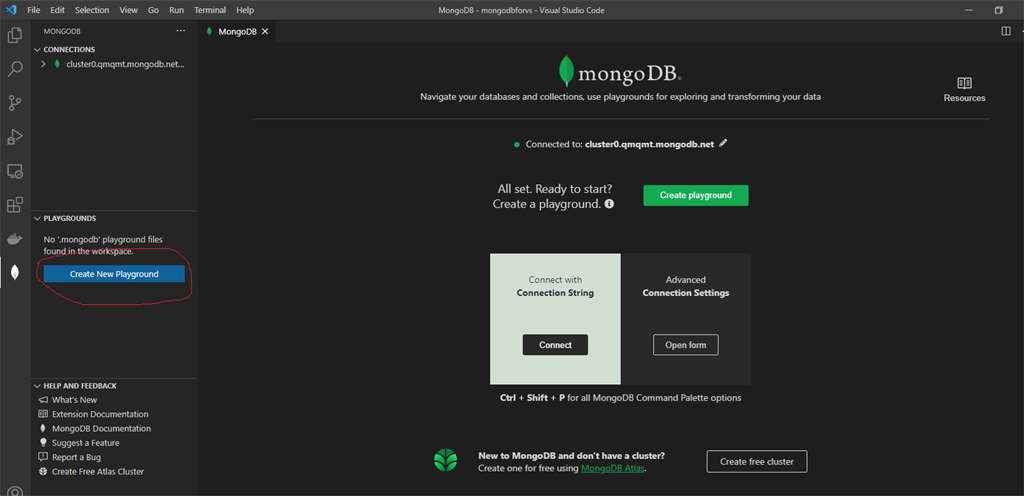The height and width of the screenshot is (496, 1024).
Task: Restore the window using the title bar button
Action: [999, 10]
